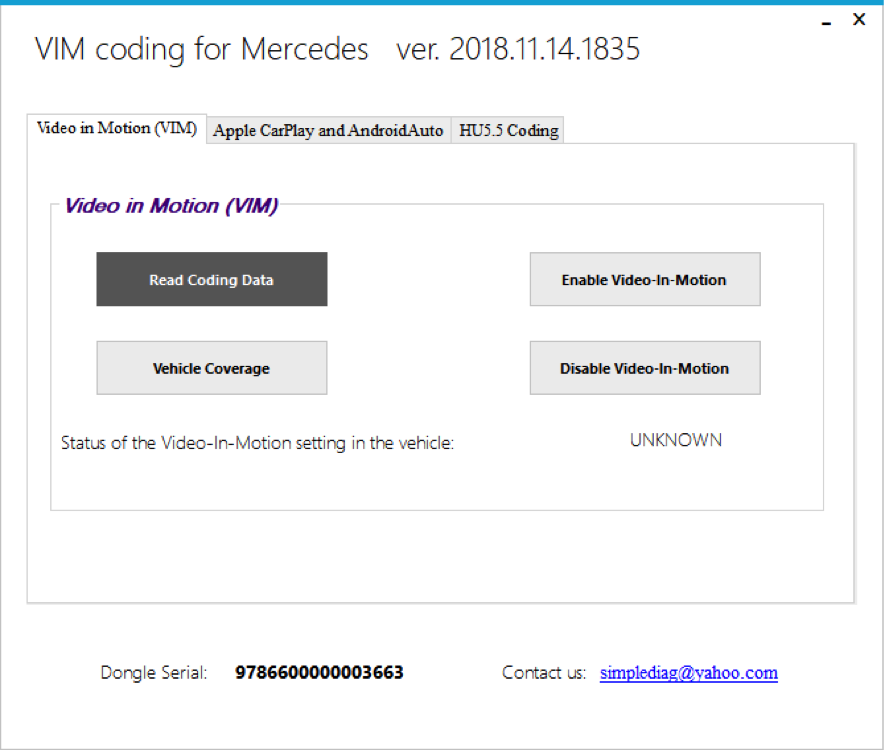885x750 pixels.
Task: Select the UNKNOWN status value
Action: pos(676,440)
